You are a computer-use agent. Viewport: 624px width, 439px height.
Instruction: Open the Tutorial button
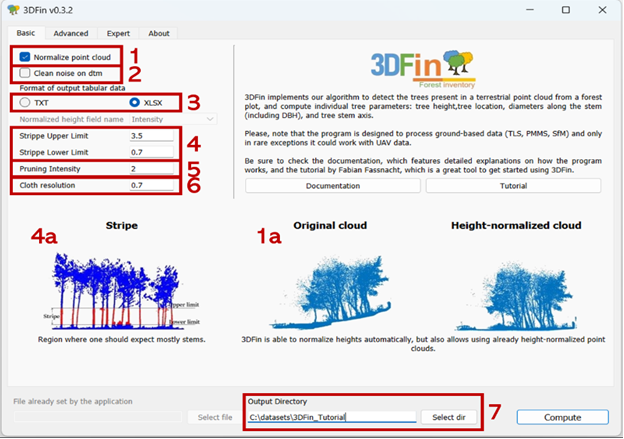coord(513,186)
